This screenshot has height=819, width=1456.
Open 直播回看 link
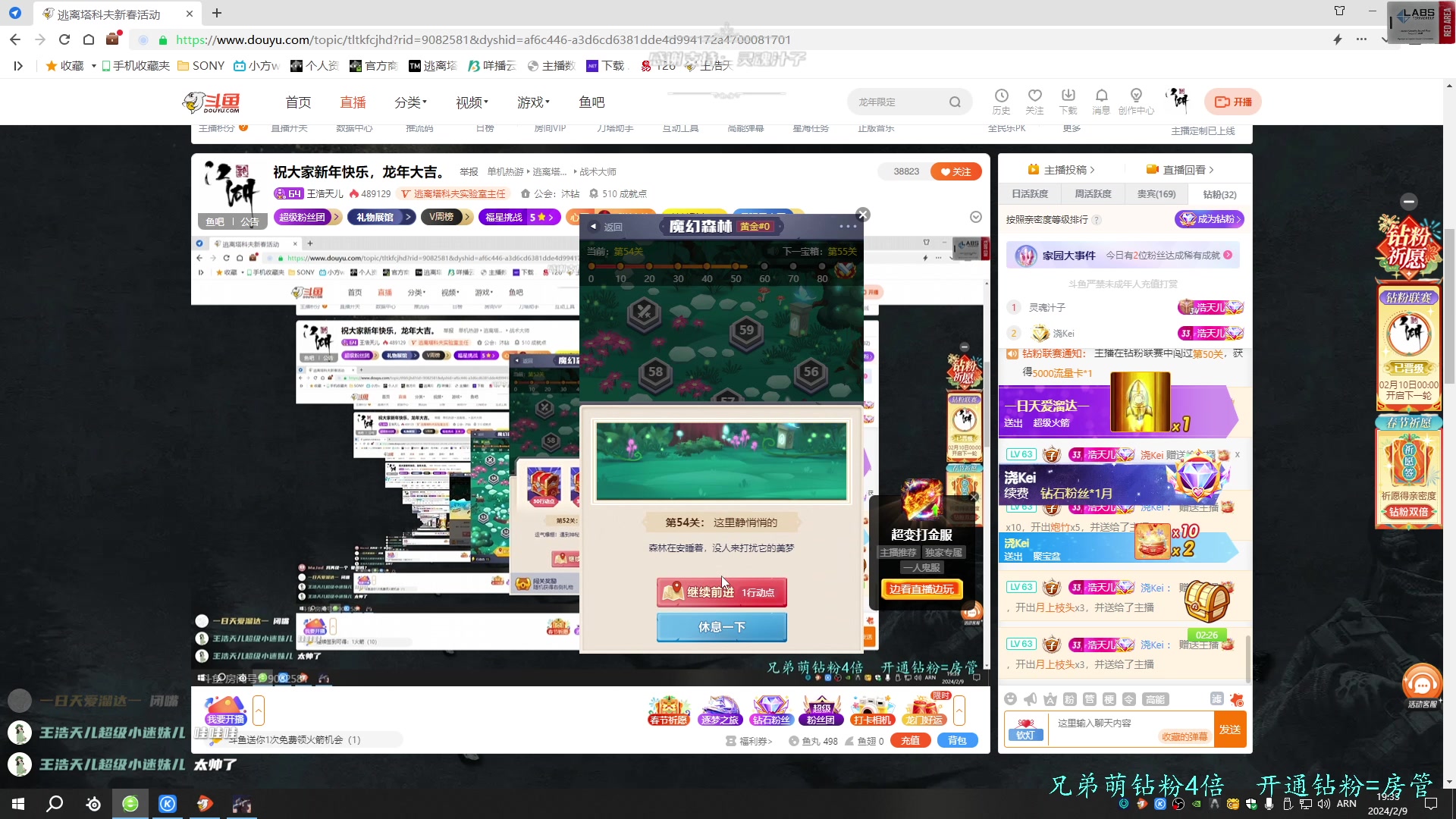(x=1180, y=170)
